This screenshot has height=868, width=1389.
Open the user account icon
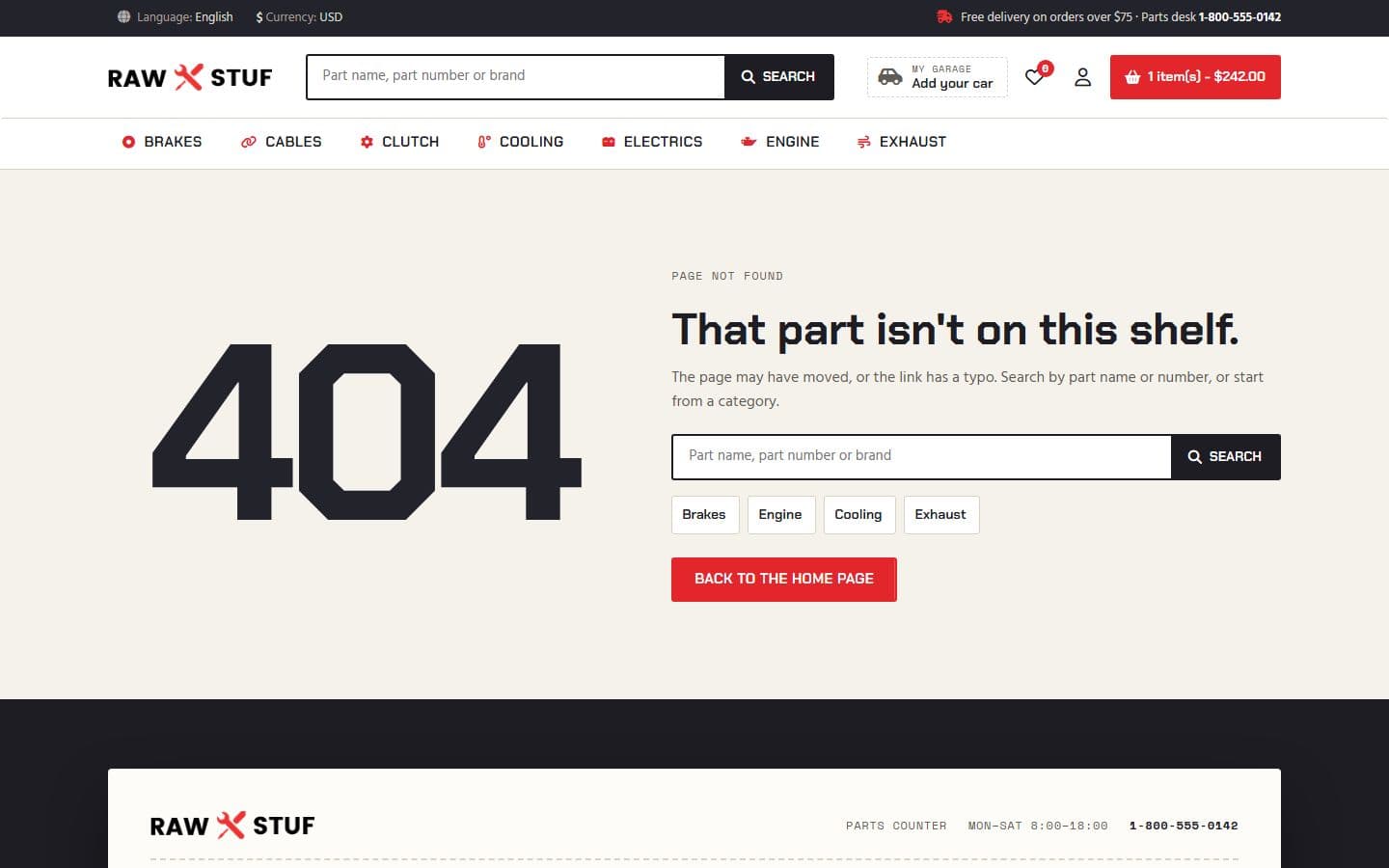1083,77
